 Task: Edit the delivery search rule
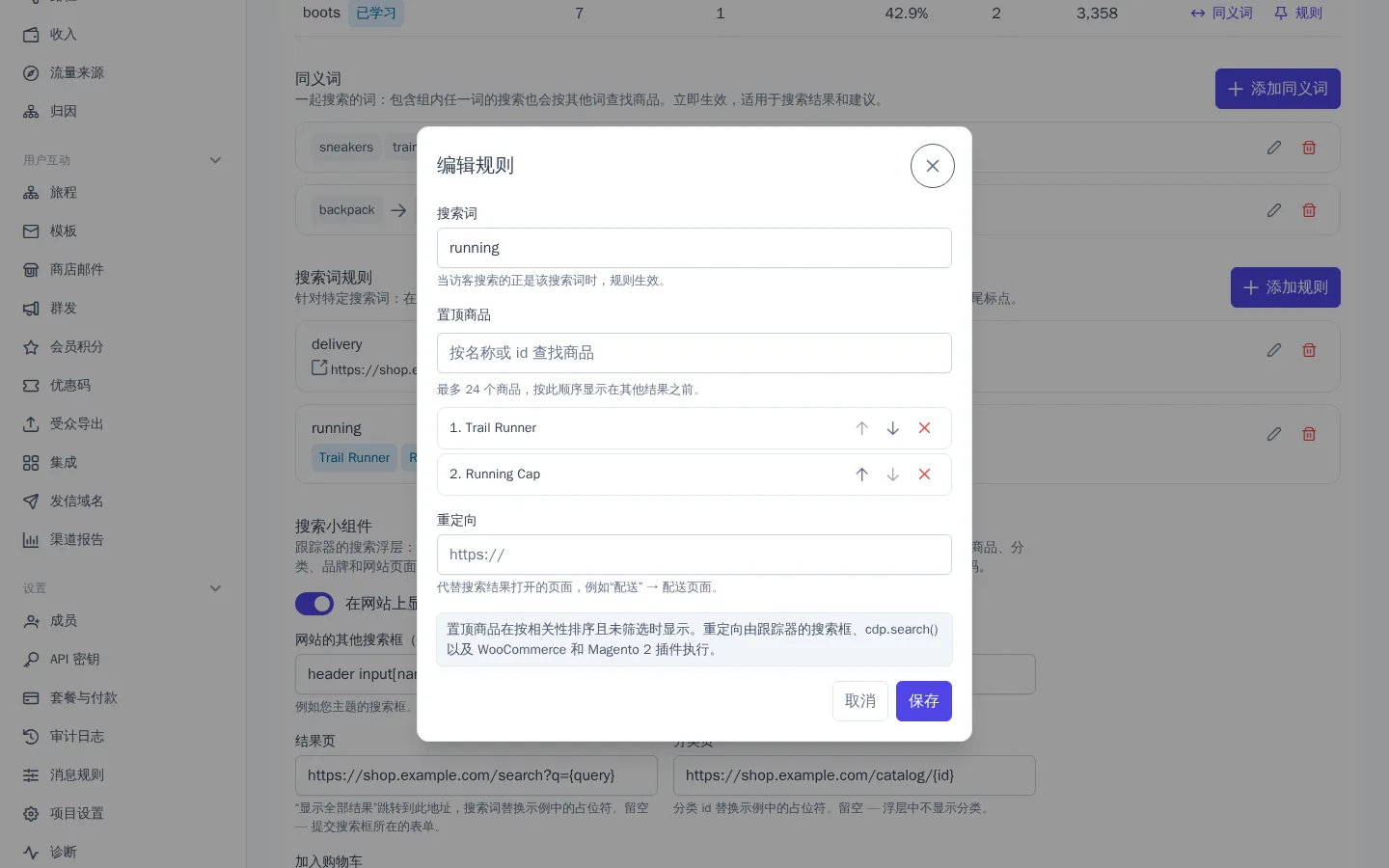tap(1274, 350)
